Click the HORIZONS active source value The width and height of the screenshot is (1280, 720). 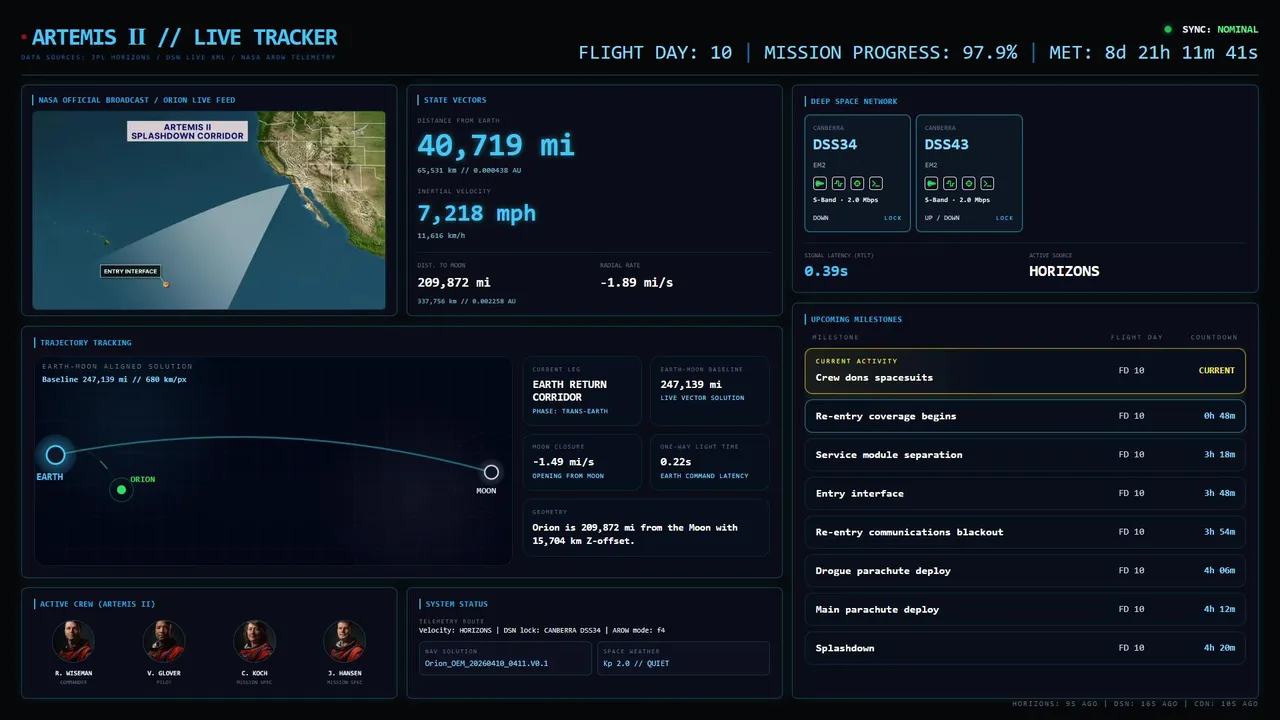(1064, 271)
